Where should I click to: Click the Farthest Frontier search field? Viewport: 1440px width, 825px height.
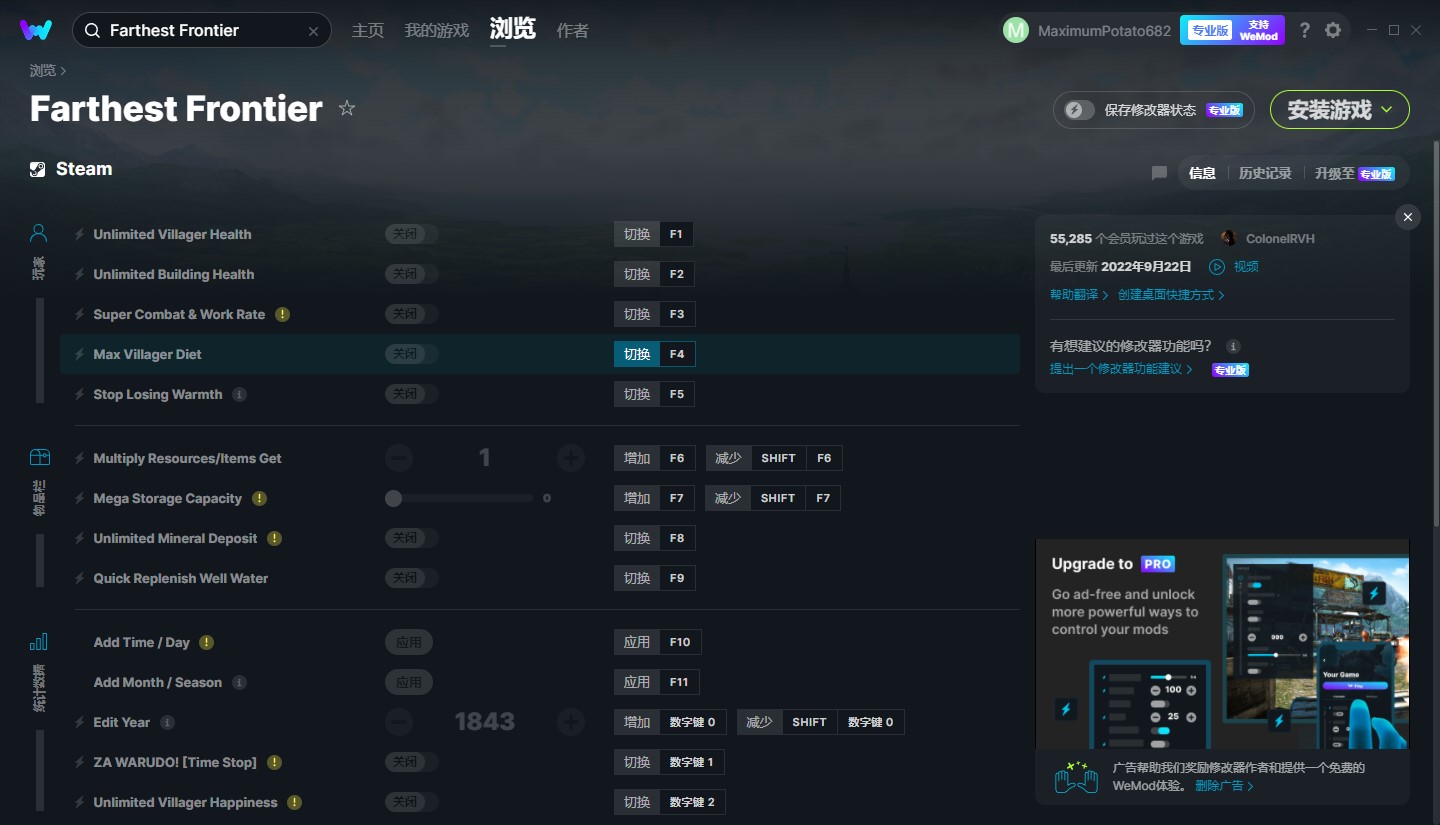point(201,31)
